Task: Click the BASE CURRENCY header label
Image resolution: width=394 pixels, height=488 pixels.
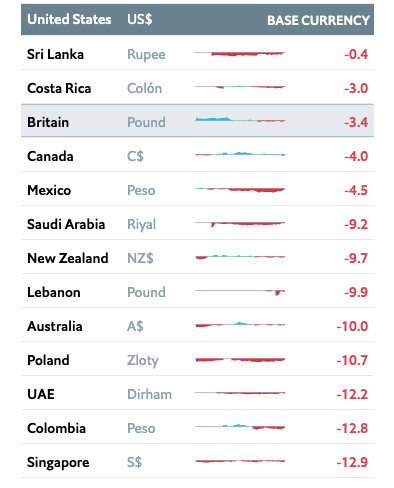Action: click(x=318, y=20)
